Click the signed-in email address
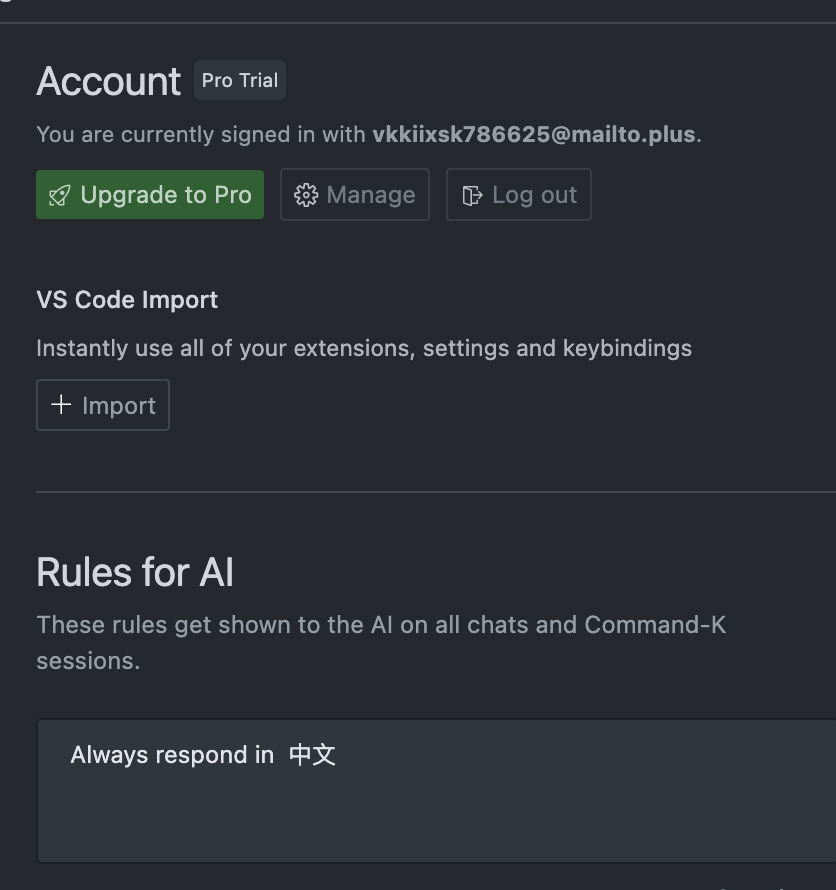The height and width of the screenshot is (890, 836). (533, 135)
